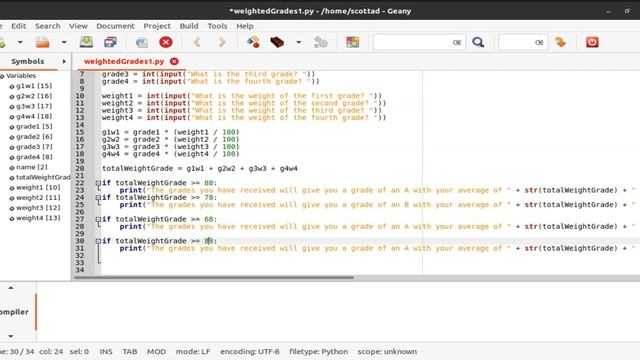Screen dimensions: 640x360
Task: Move to previous message-window tab with up arrow
Action: 11,288
